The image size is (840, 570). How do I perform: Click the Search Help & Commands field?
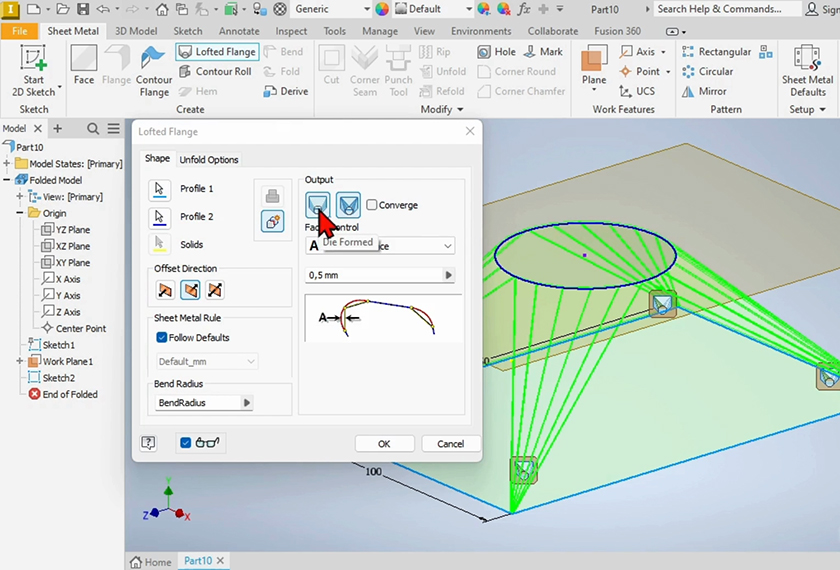(x=728, y=9)
